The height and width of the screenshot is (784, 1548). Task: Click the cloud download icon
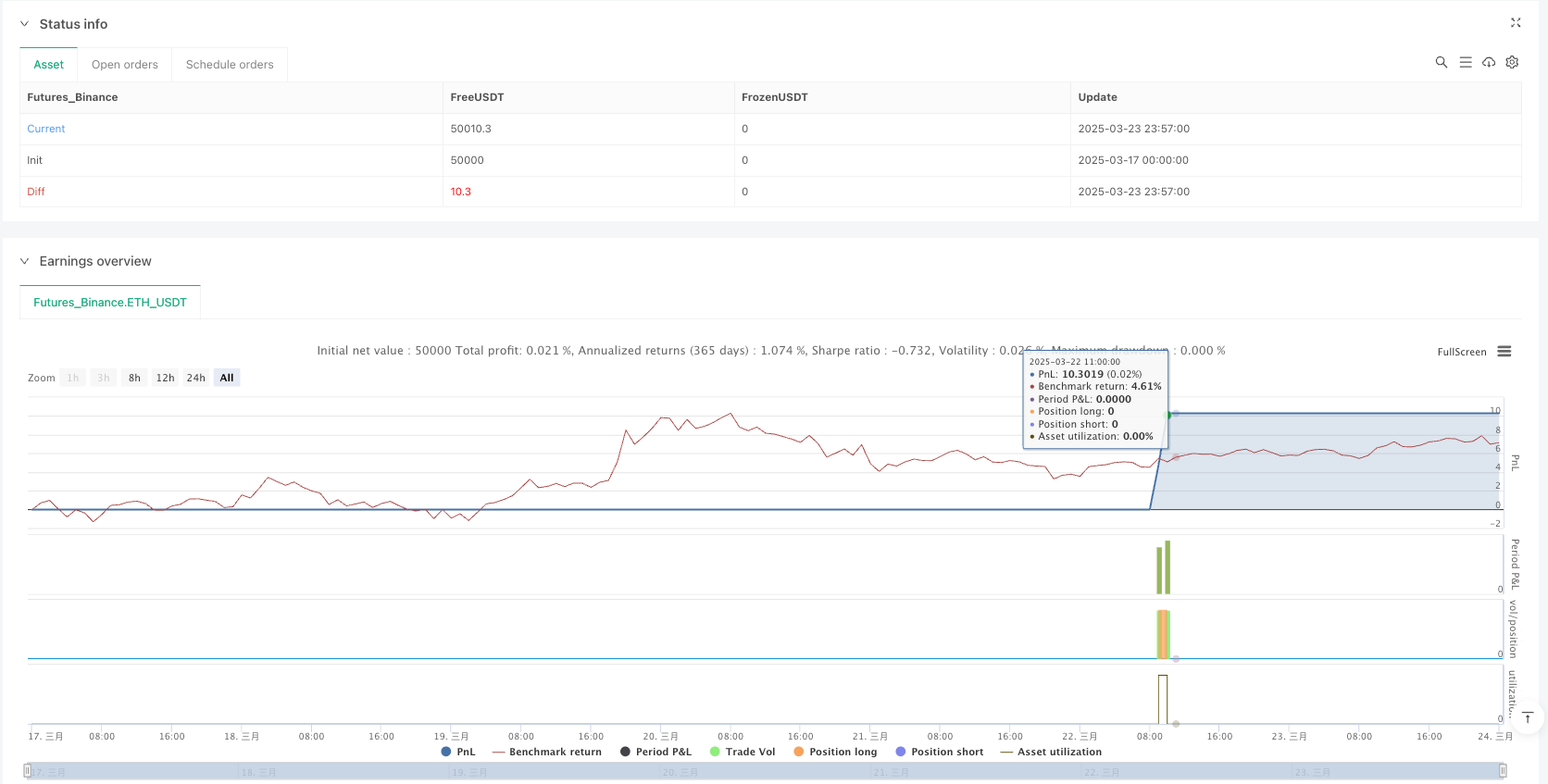click(x=1488, y=62)
